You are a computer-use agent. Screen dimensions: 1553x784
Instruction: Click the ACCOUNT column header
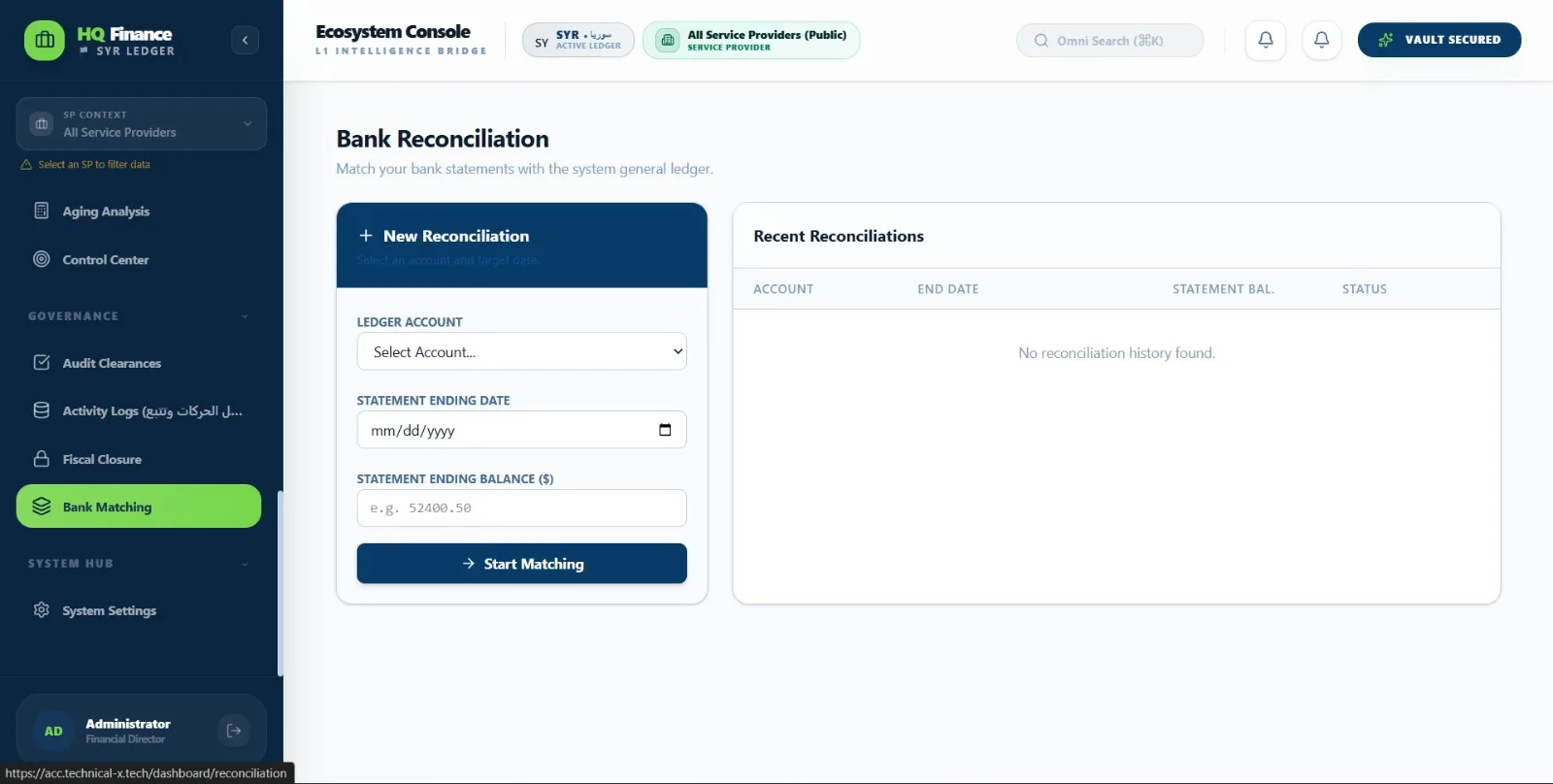pos(783,289)
